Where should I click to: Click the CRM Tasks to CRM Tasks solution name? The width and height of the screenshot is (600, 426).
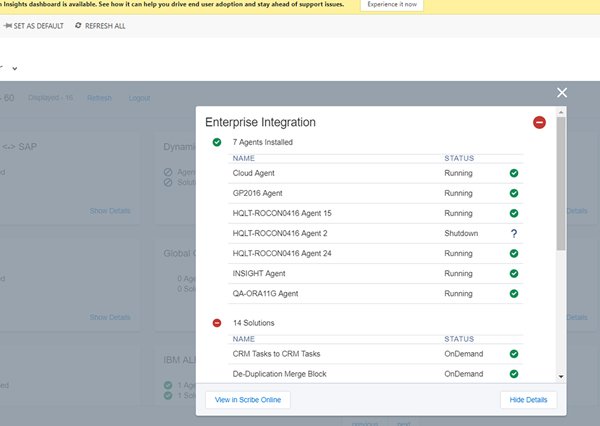[x=276, y=354]
